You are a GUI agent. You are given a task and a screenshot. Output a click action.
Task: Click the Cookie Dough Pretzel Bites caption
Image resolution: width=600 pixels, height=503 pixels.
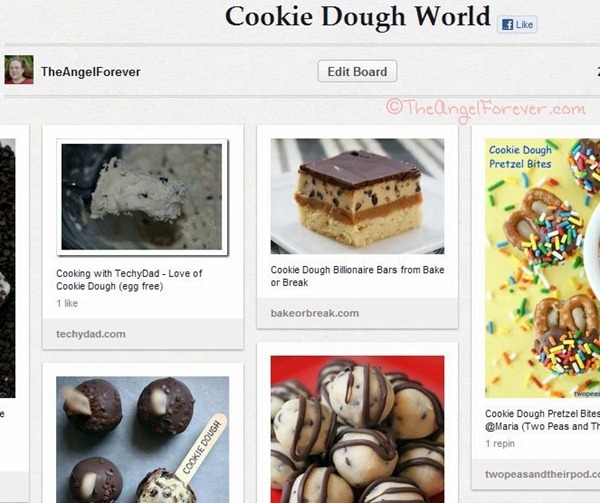pos(542,420)
